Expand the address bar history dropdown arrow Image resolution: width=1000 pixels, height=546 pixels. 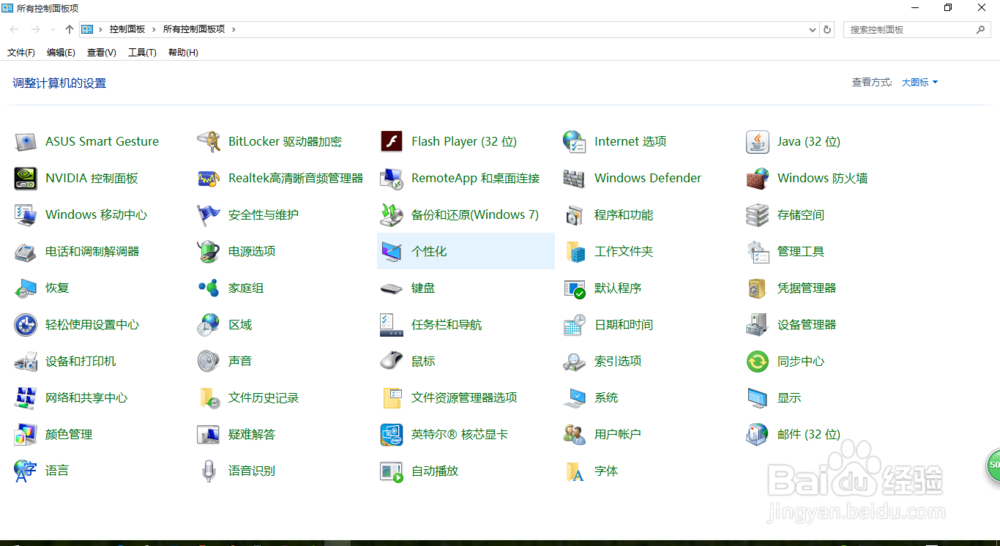[x=812, y=29]
